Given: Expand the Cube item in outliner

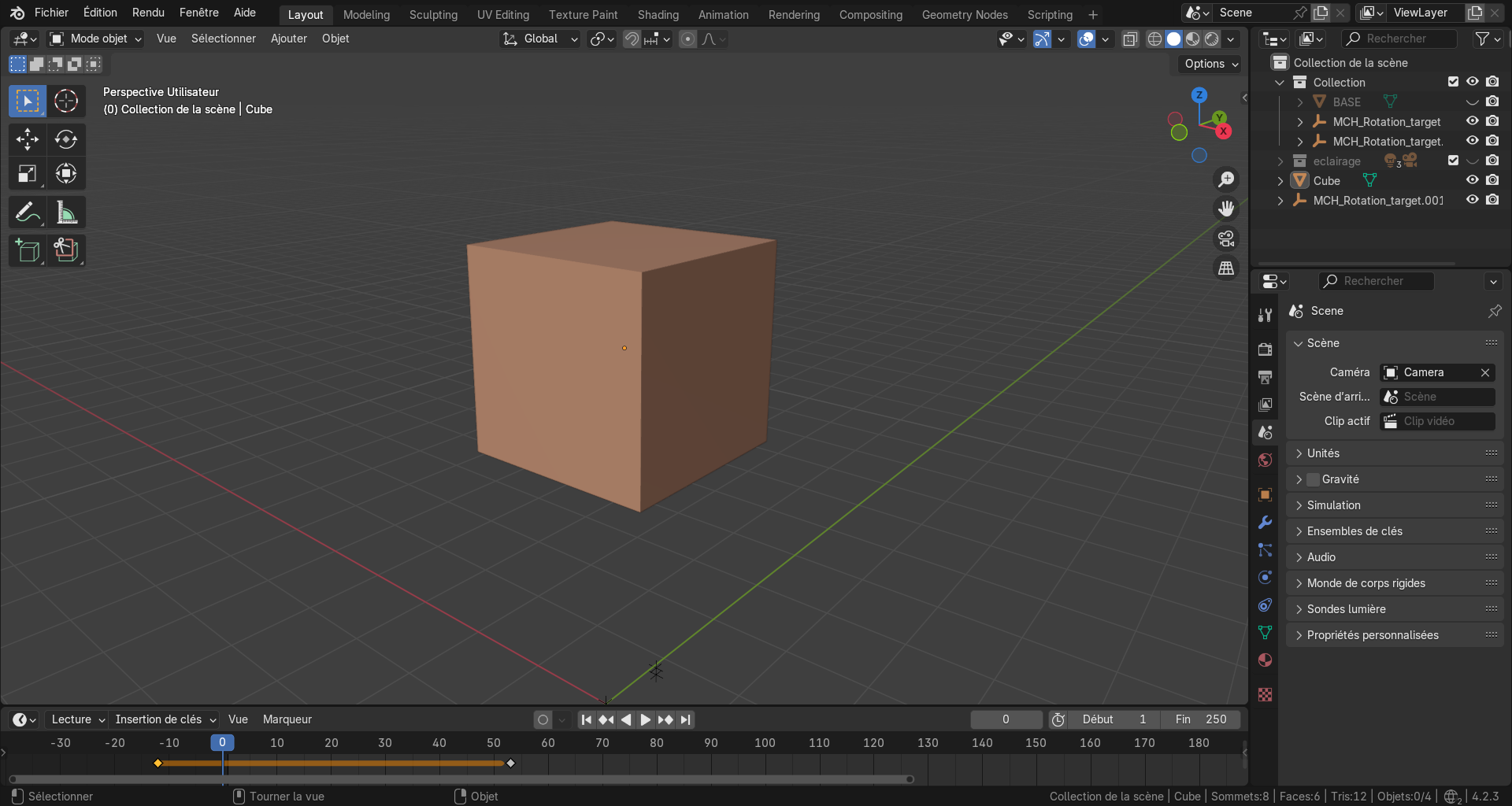Looking at the screenshot, I should pyautogui.click(x=1280, y=181).
